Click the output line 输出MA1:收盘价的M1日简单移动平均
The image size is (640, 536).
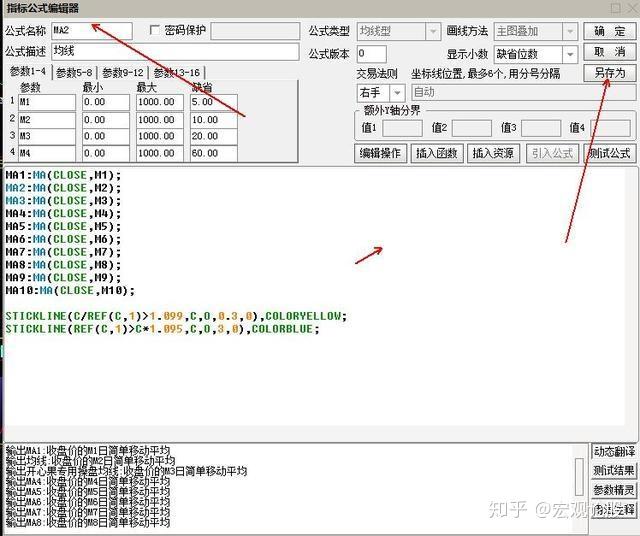(x=88, y=451)
